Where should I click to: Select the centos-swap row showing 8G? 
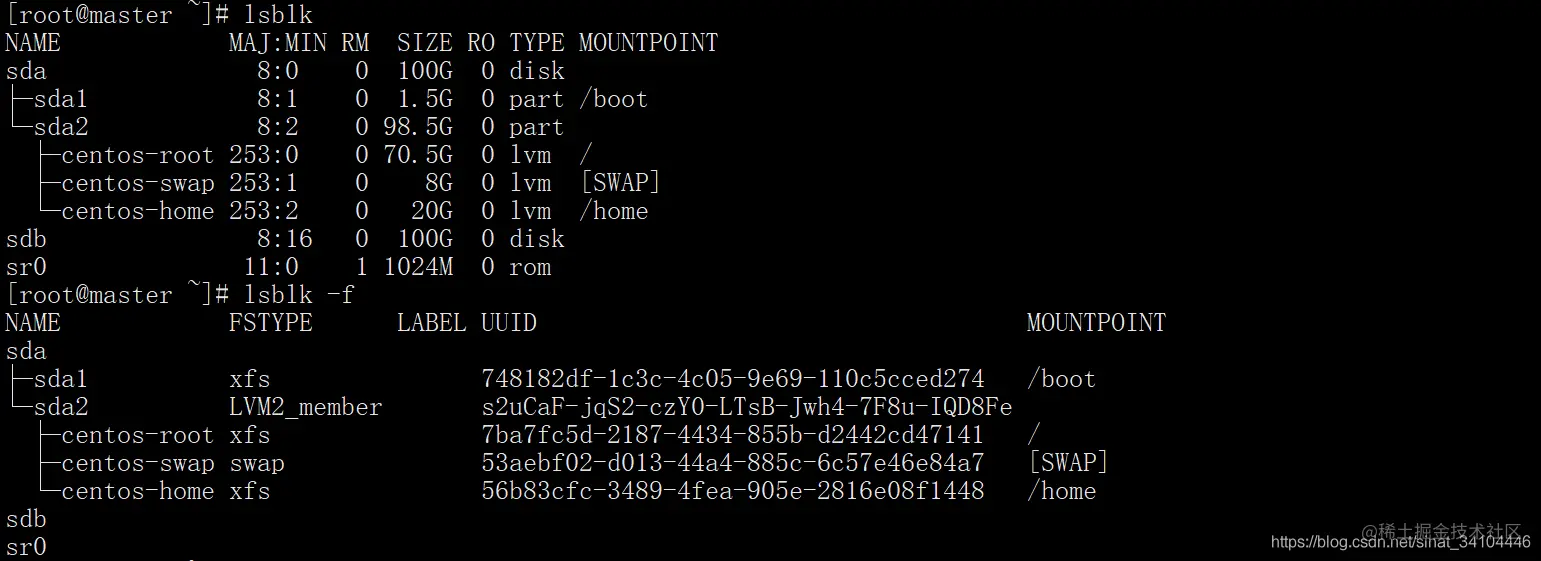pos(137,183)
